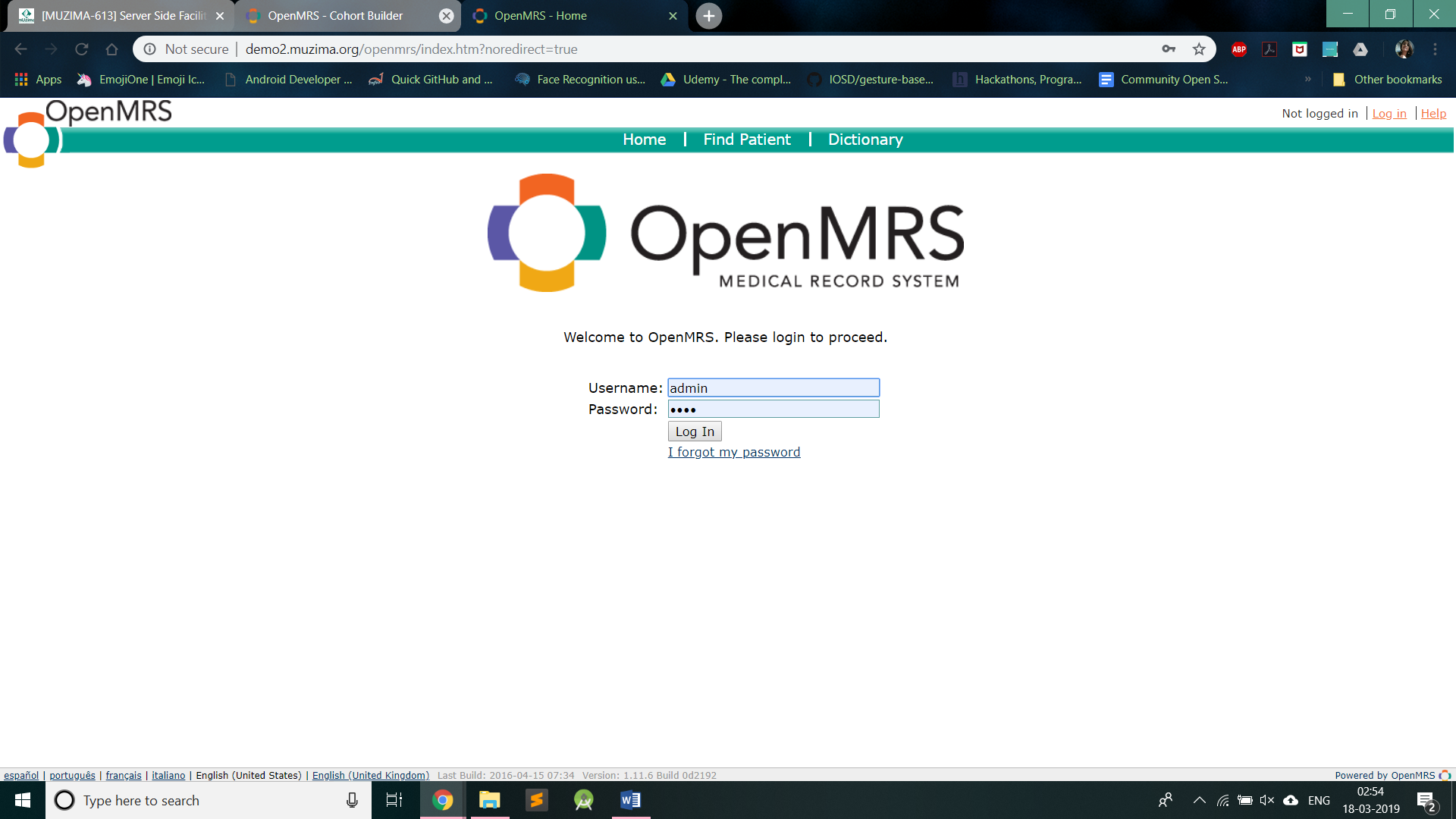Open the Quick GitHub bookmark
This screenshot has width=1456, height=819.
[x=431, y=80]
